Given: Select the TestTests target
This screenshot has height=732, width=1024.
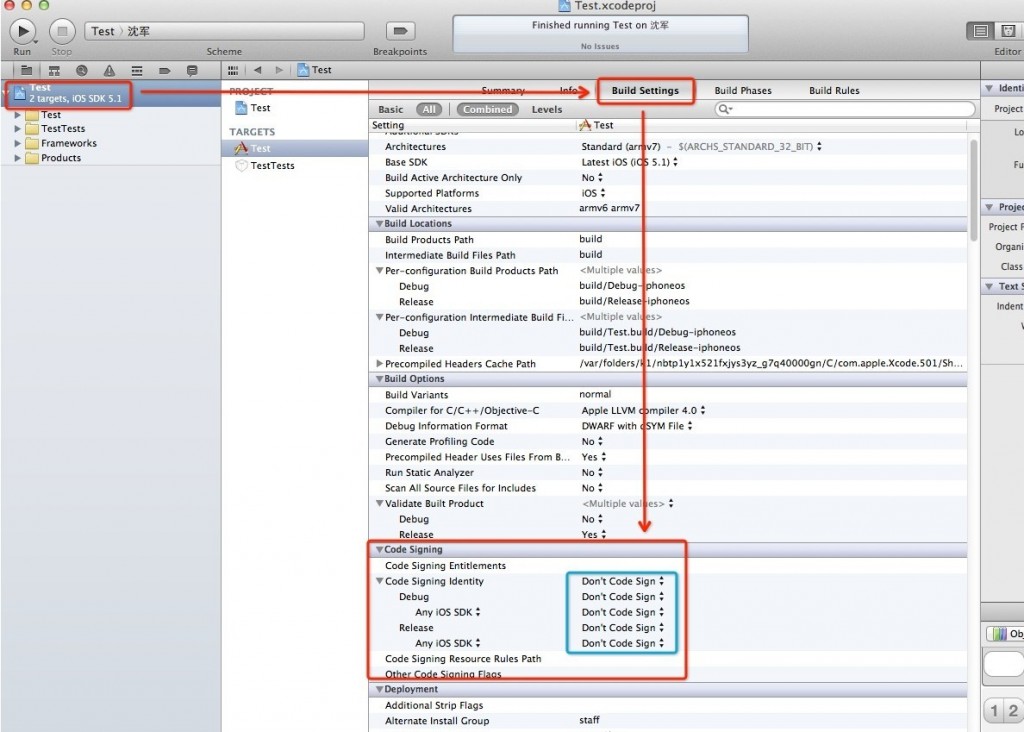Looking at the screenshot, I should pyautogui.click(x=272, y=166).
